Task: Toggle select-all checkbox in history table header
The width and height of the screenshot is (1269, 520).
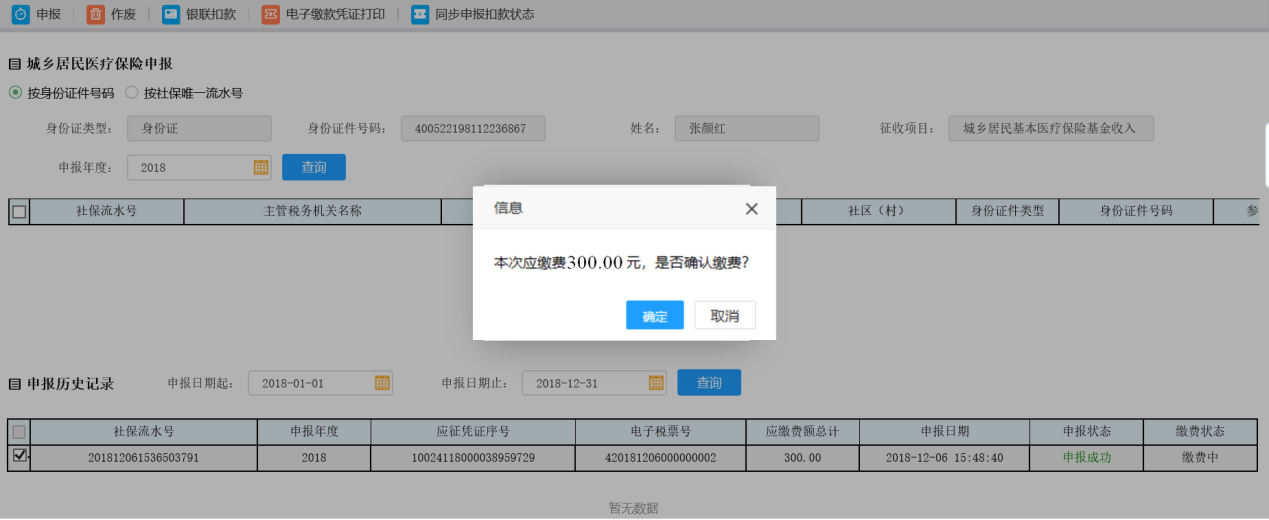Action: (x=19, y=432)
